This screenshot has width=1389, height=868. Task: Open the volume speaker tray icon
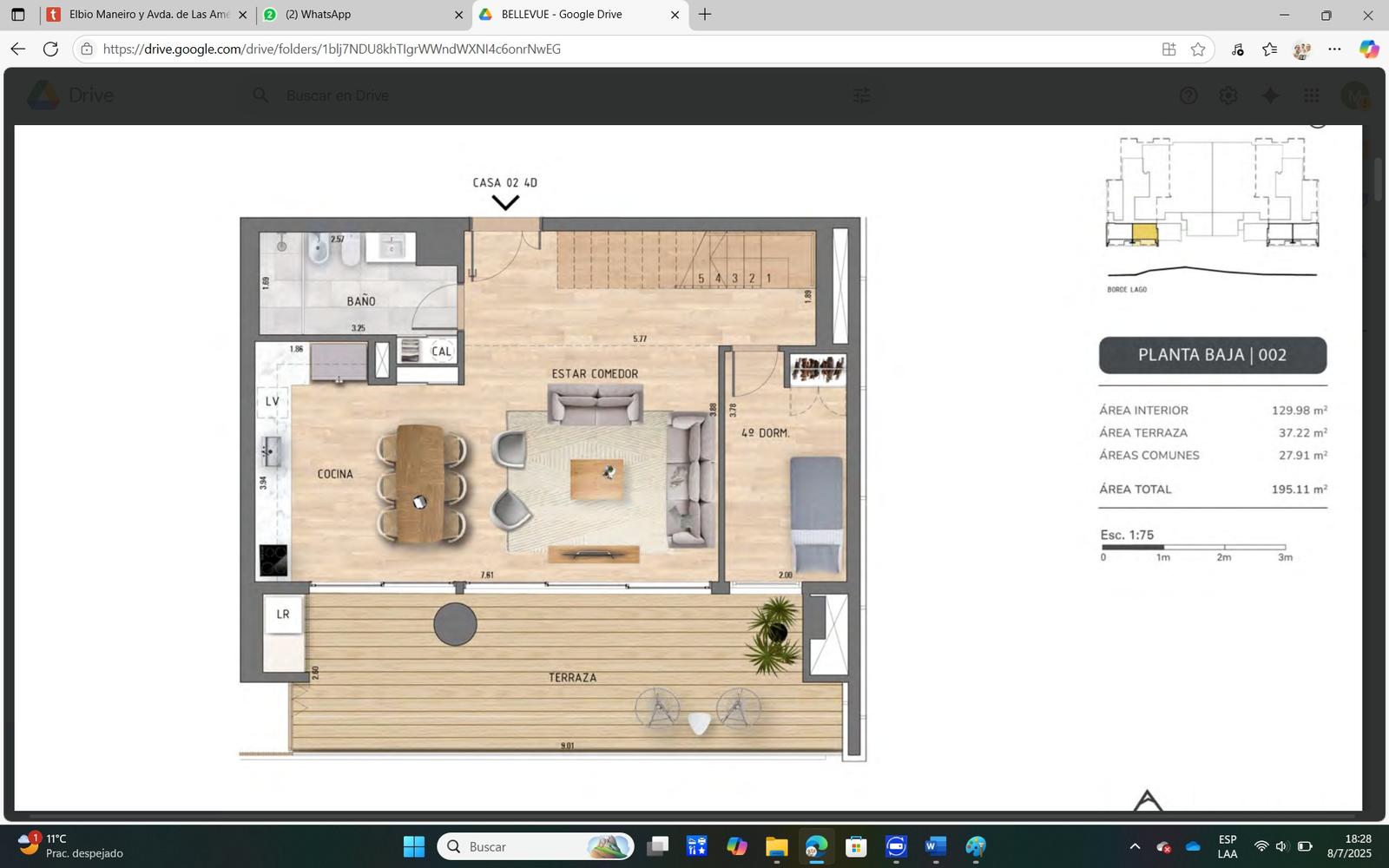[1281, 846]
